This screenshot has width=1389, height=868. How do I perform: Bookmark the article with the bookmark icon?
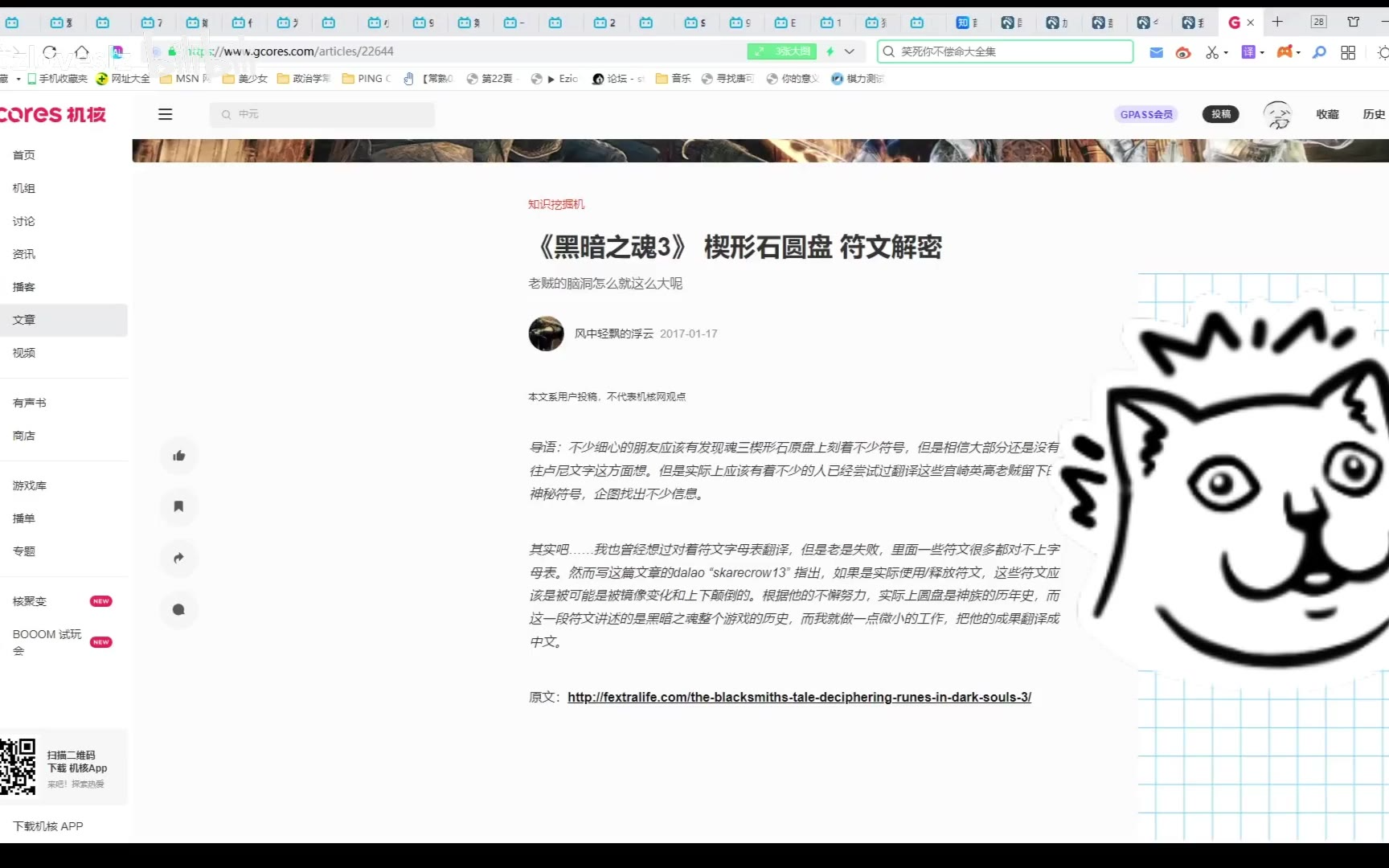(178, 506)
